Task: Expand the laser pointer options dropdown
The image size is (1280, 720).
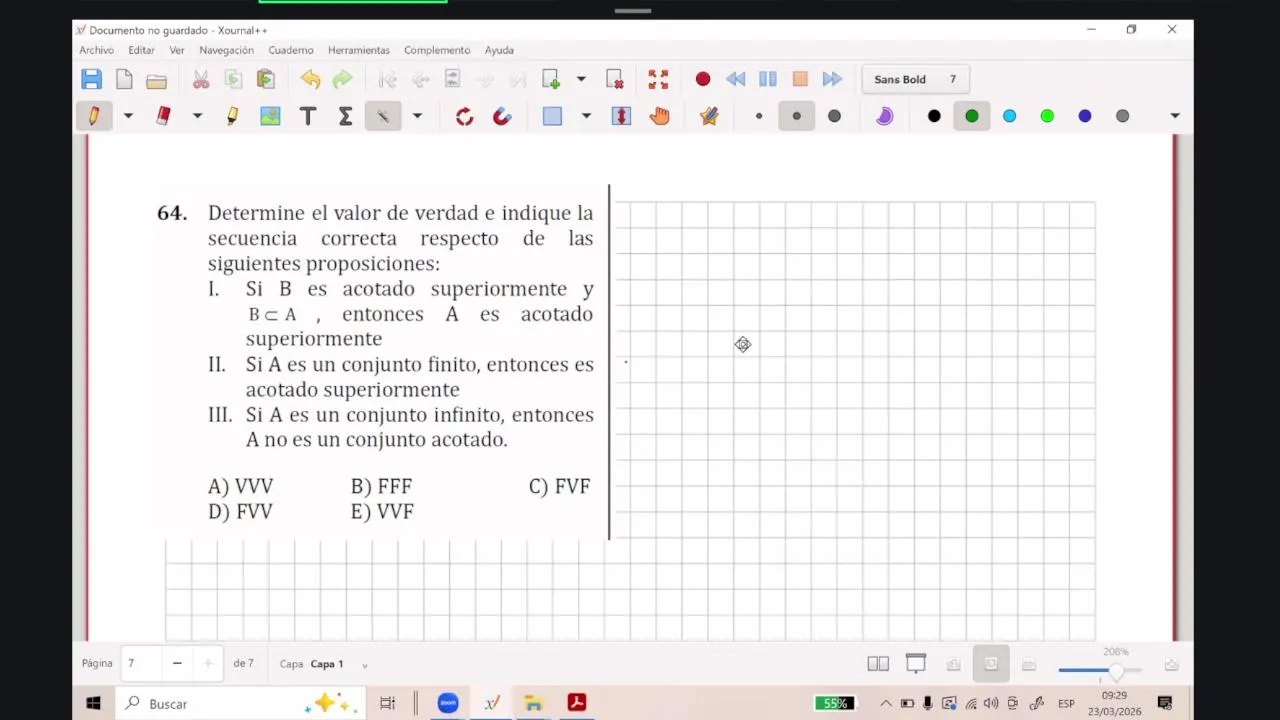Action: pos(417,116)
